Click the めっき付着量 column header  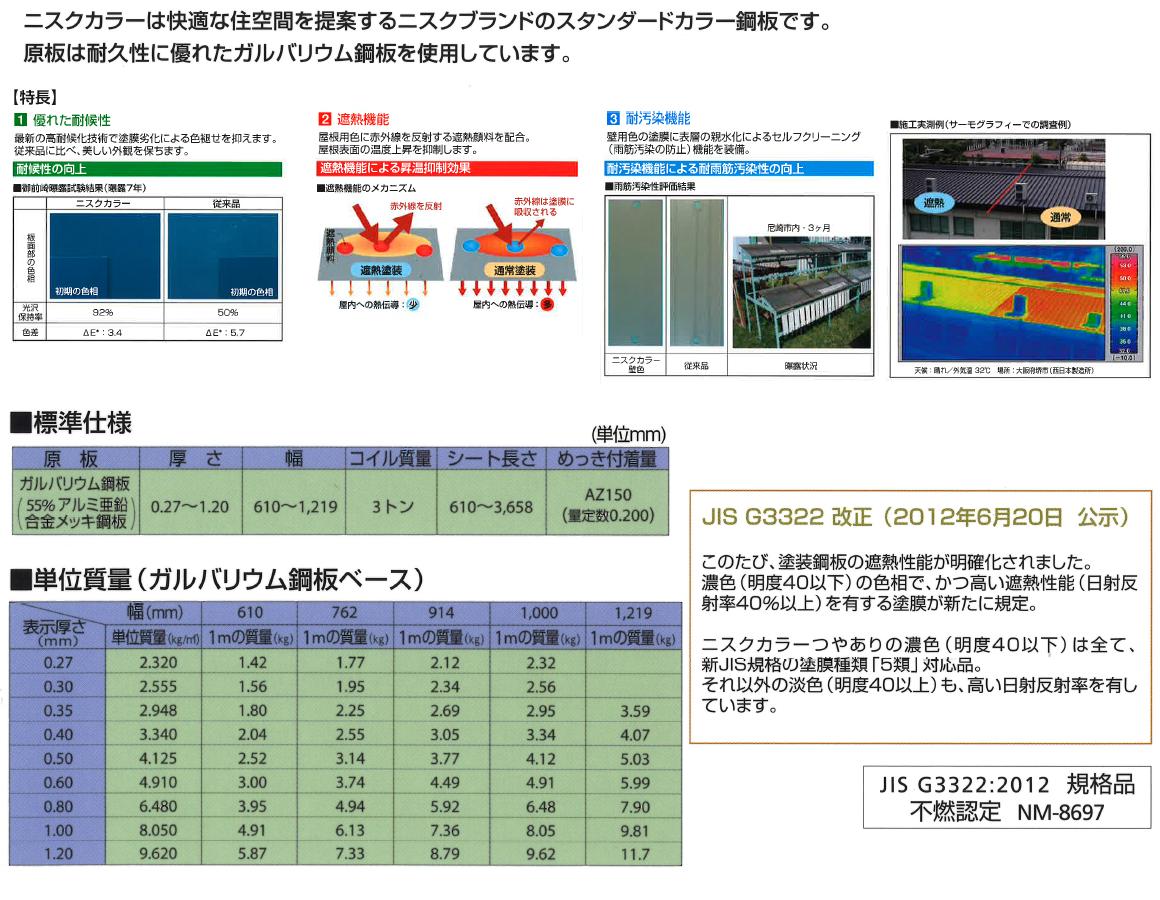pyautogui.click(x=607, y=459)
